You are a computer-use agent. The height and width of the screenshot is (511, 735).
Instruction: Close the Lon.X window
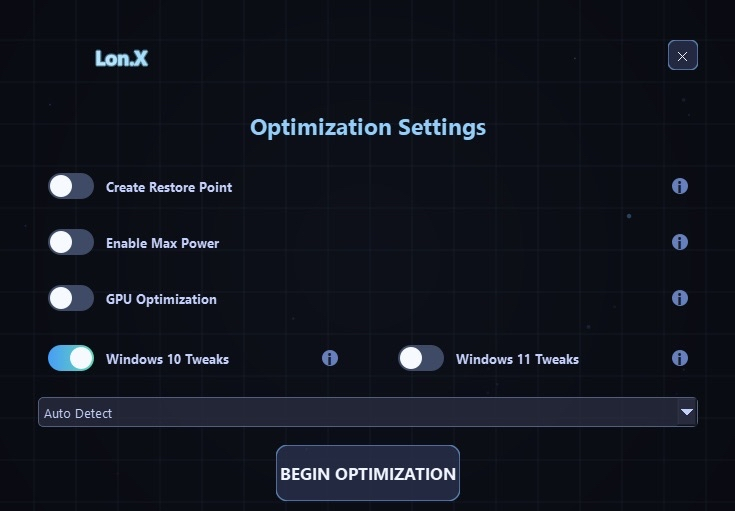coord(682,56)
